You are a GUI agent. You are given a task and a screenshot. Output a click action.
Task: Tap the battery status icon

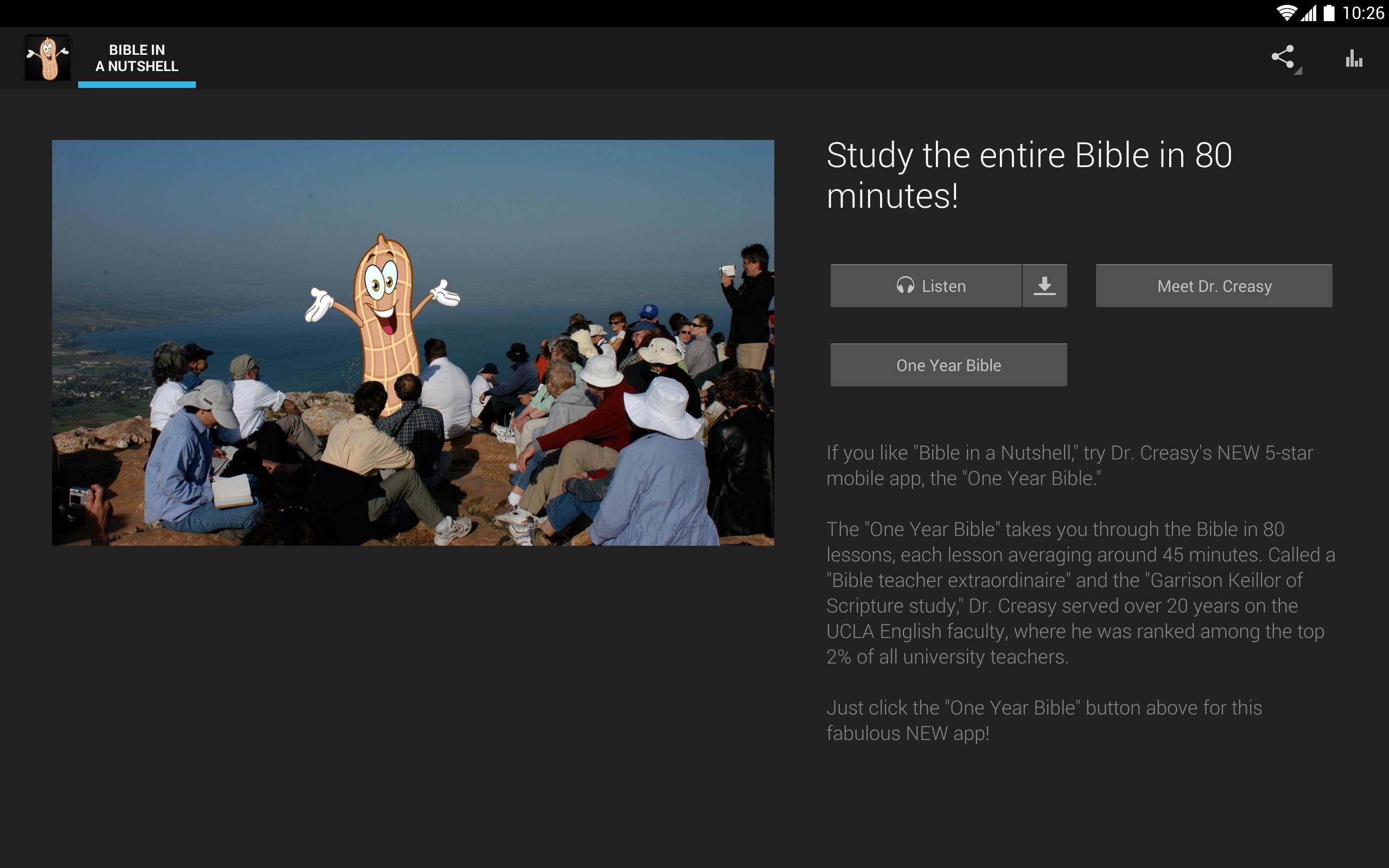point(1329,12)
